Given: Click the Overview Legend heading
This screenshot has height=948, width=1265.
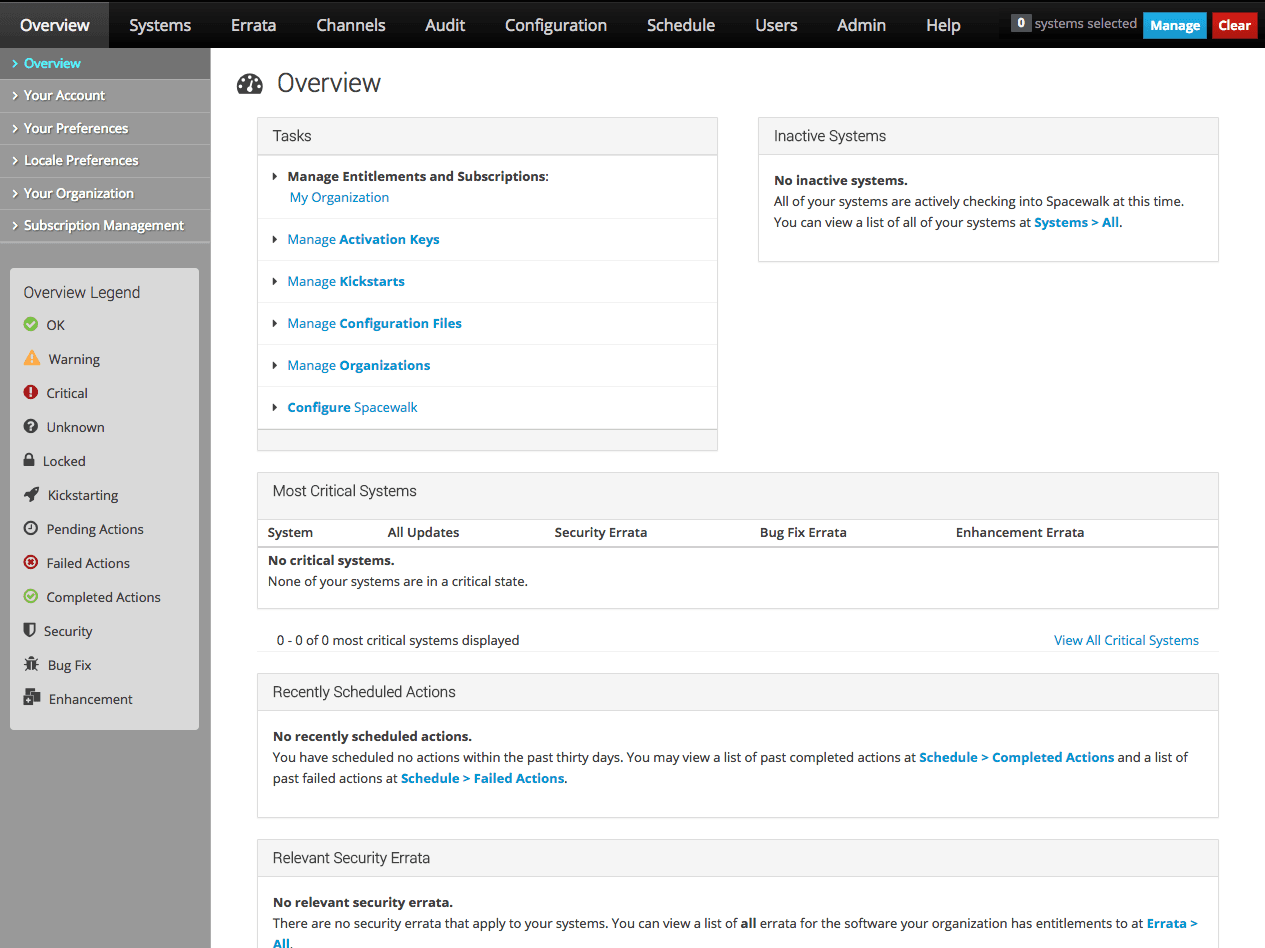Looking at the screenshot, I should click(x=82, y=292).
